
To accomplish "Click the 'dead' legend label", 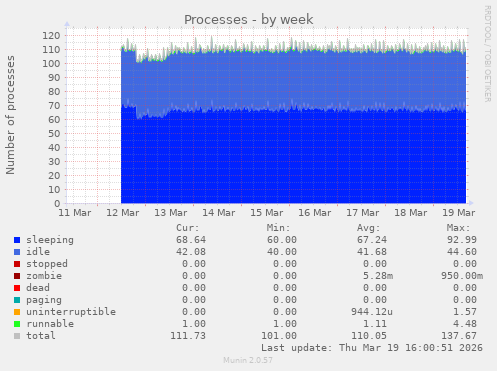I will pos(38,288).
